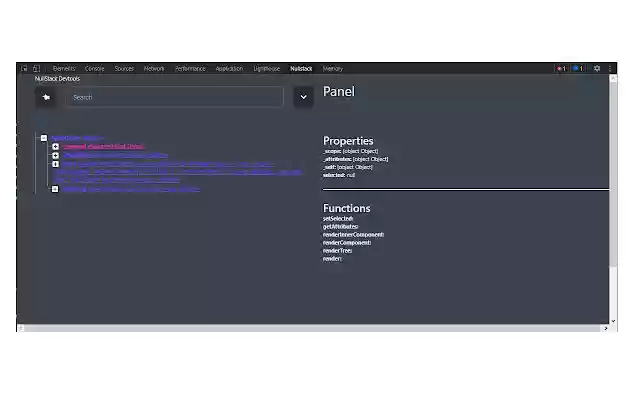Click the inspect element cursor icon
This screenshot has width=640, height=400.
click(24, 69)
